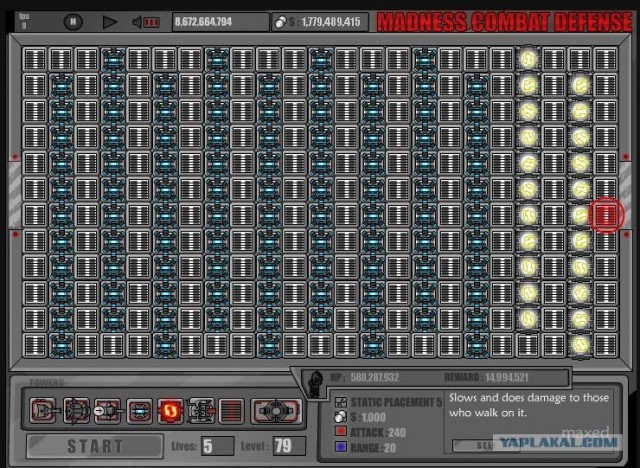Click the HP value 580,287,932
640x468 pixels.
(374, 377)
